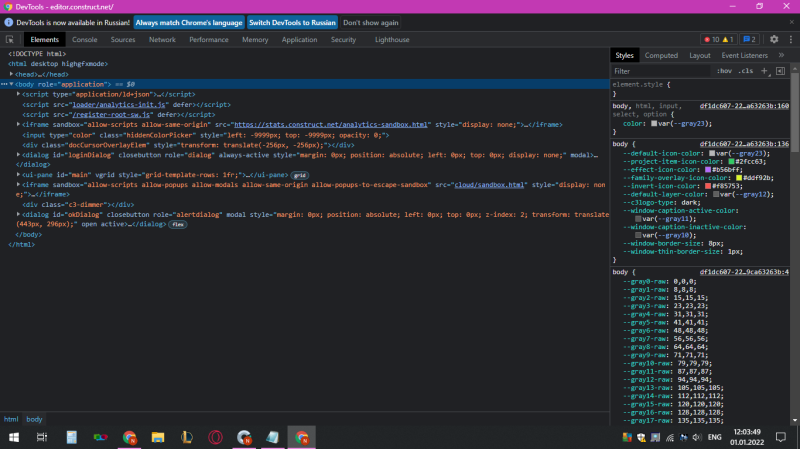Switch to the Sources tab

tap(123, 39)
